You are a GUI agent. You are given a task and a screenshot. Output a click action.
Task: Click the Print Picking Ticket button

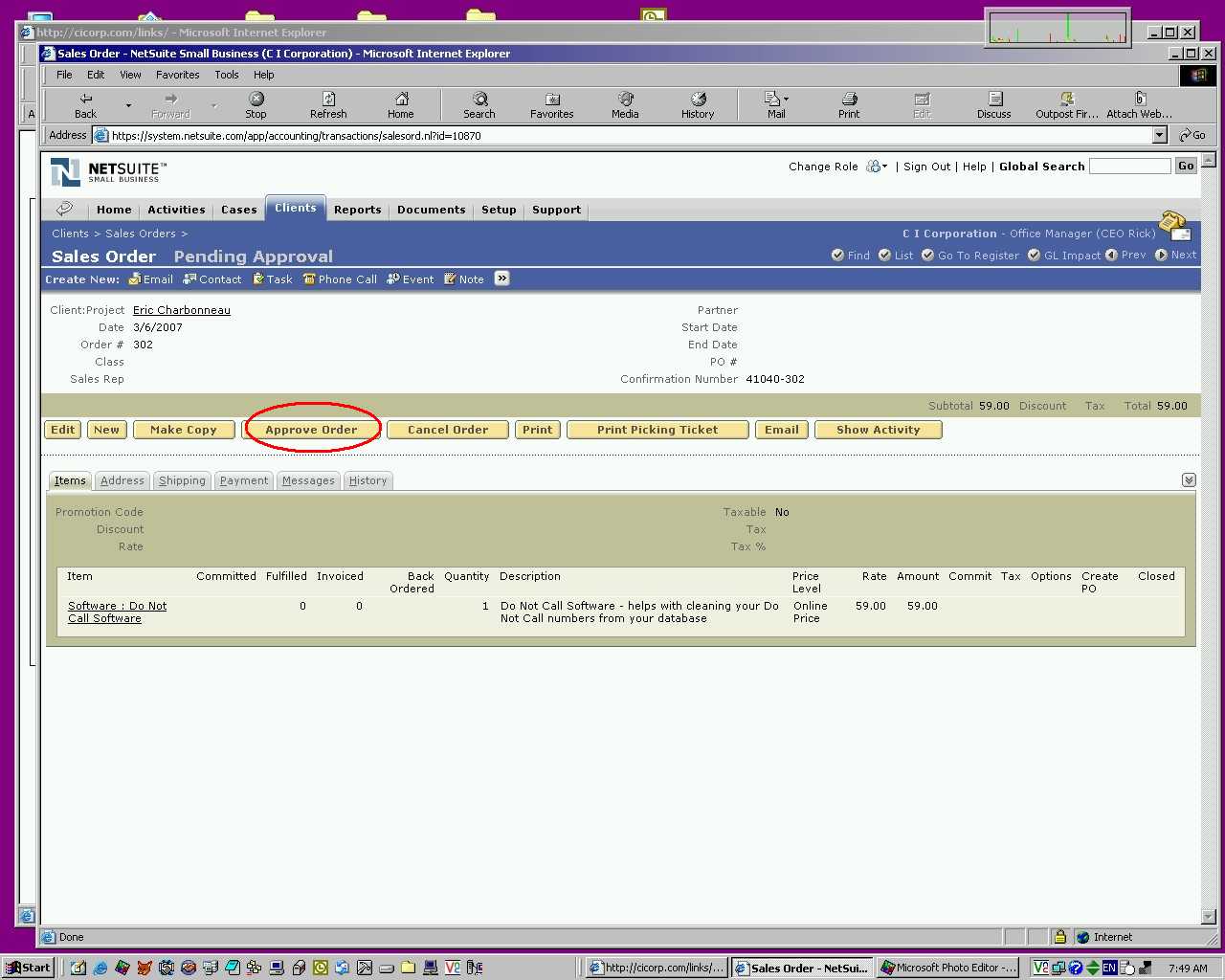tap(657, 430)
